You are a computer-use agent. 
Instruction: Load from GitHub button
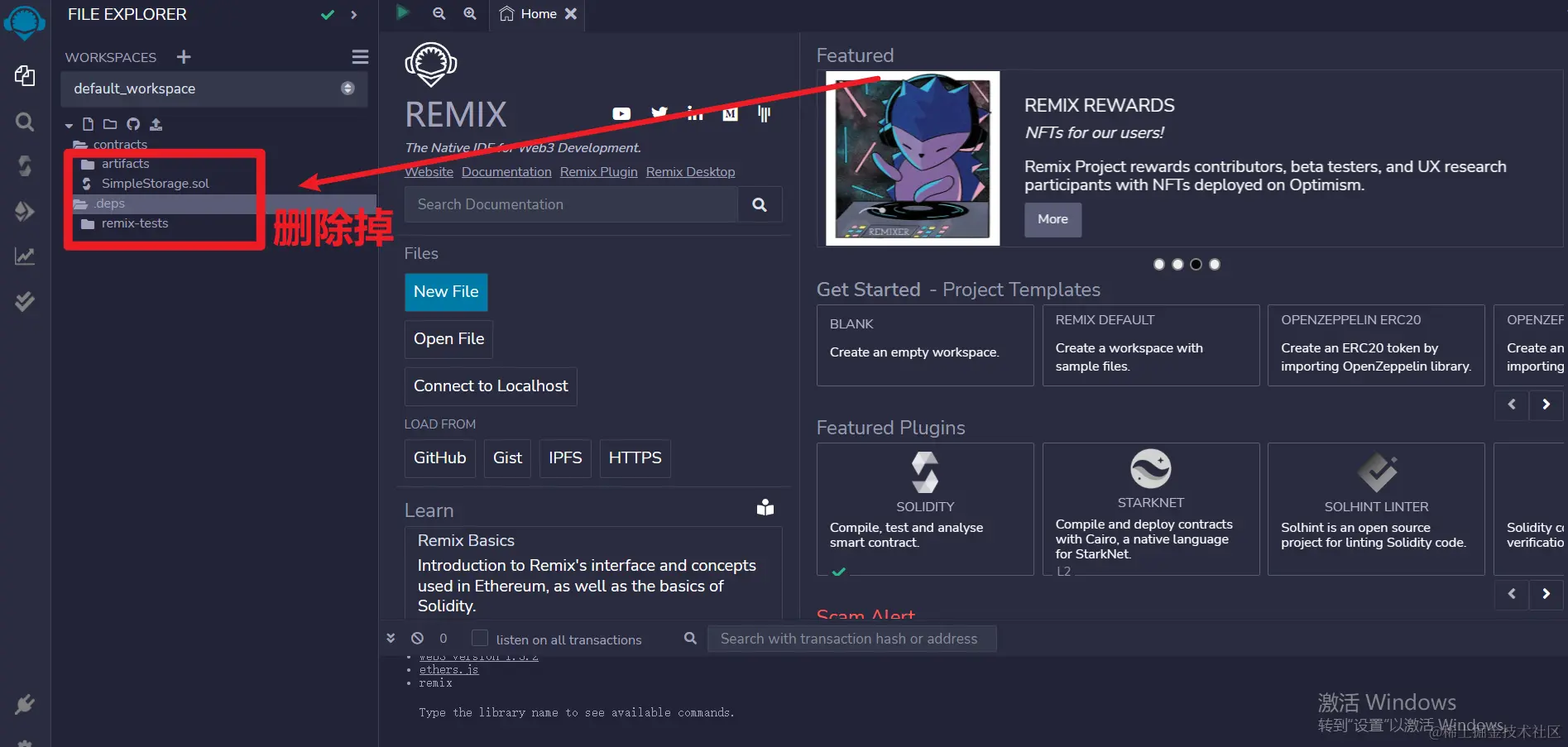click(x=439, y=458)
